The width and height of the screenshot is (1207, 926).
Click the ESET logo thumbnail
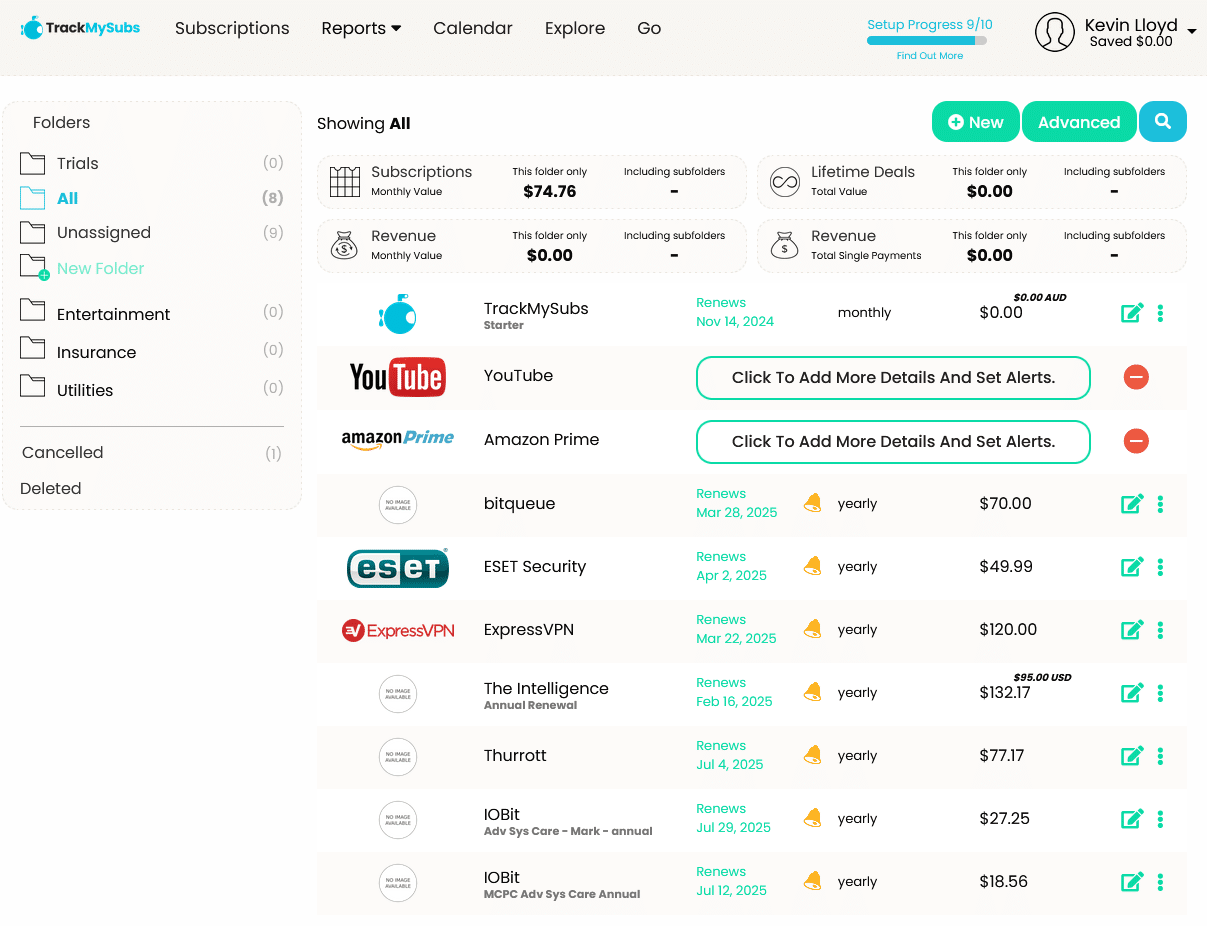click(x=397, y=567)
